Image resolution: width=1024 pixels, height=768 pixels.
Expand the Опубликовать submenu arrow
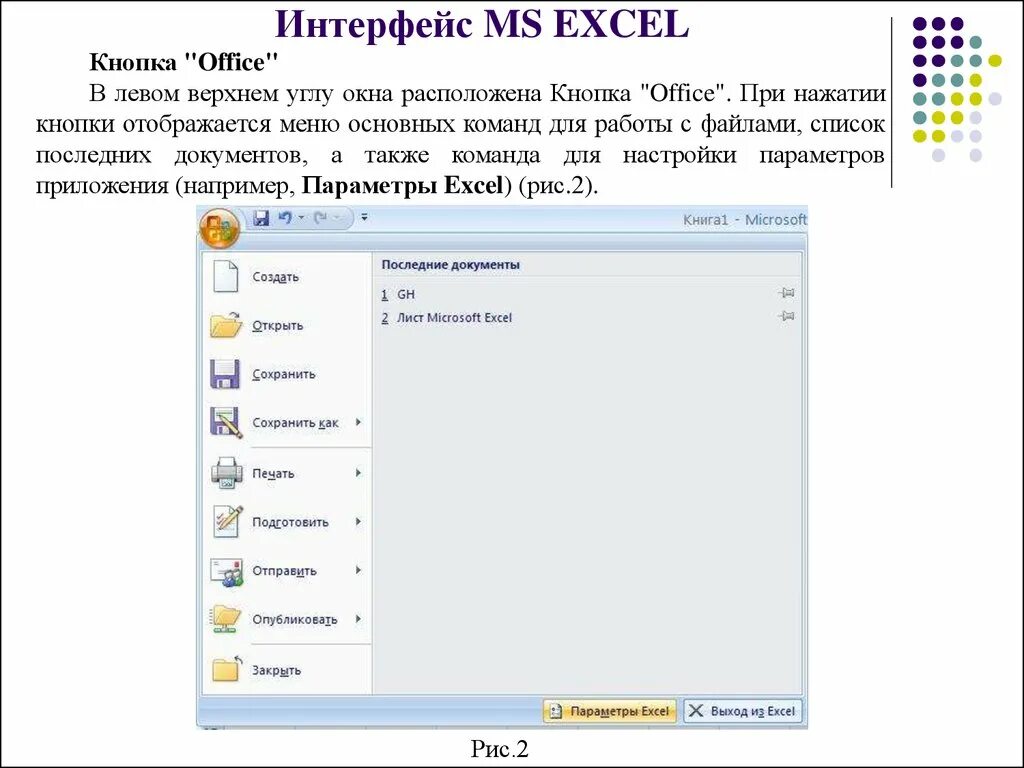point(359,618)
